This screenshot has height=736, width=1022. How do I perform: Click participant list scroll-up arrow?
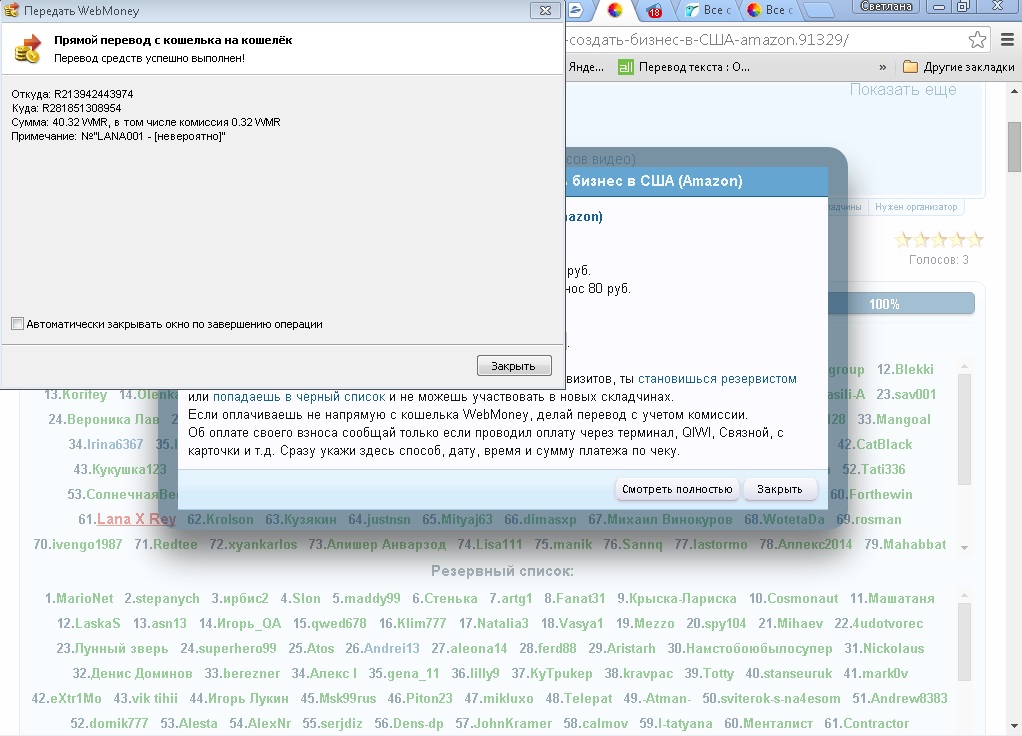pyautogui.click(x=965, y=366)
